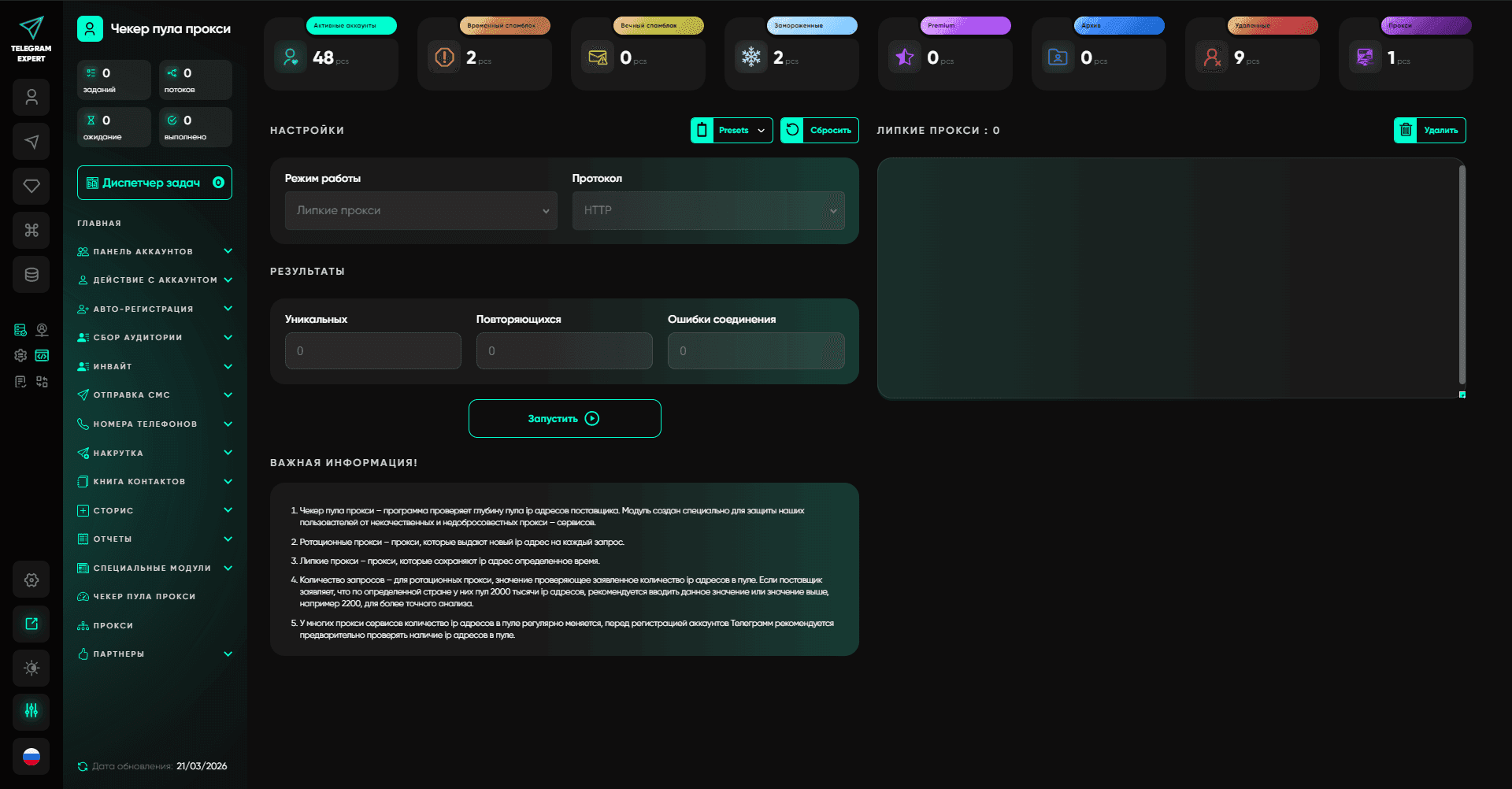
Task: Click the diamond icon in left rail
Action: pyautogui.click(x=31, y=186)
